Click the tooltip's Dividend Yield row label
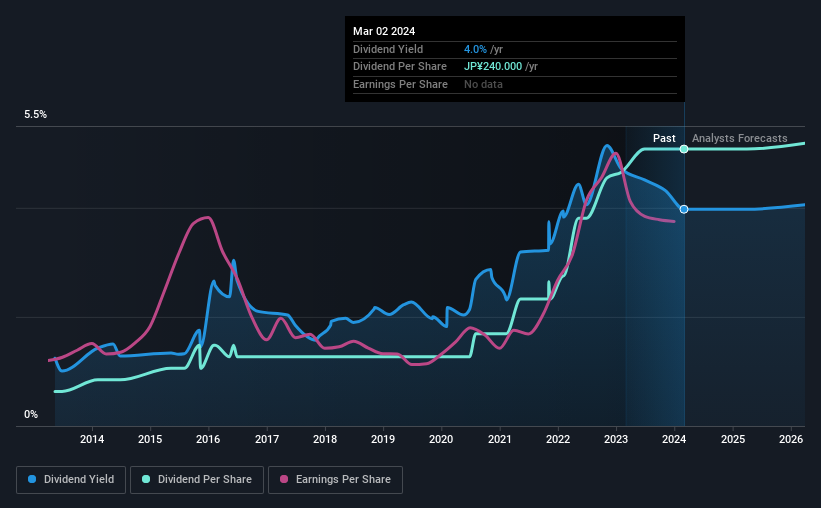This screenshot has height=508, width=821. [387, 49]
